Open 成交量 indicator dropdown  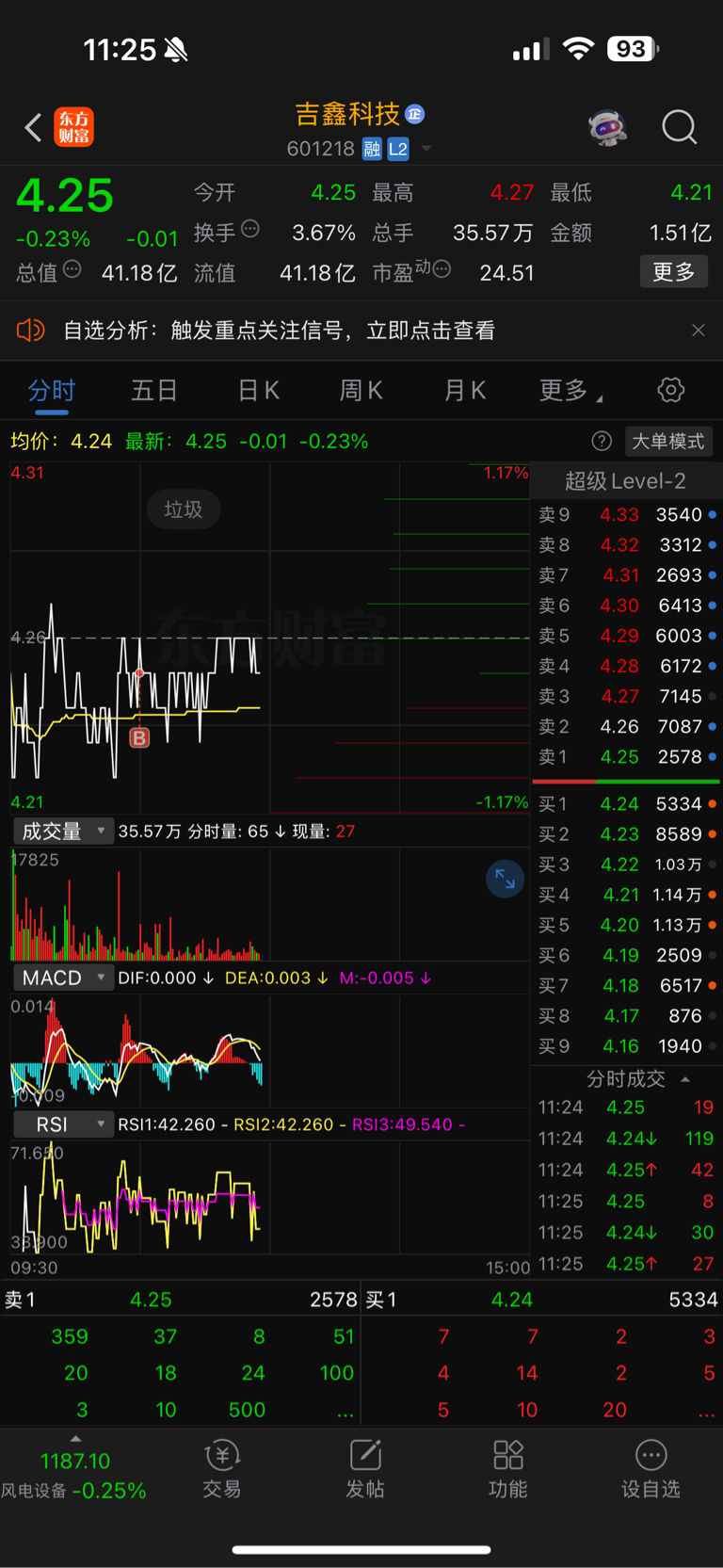[62, 832]
